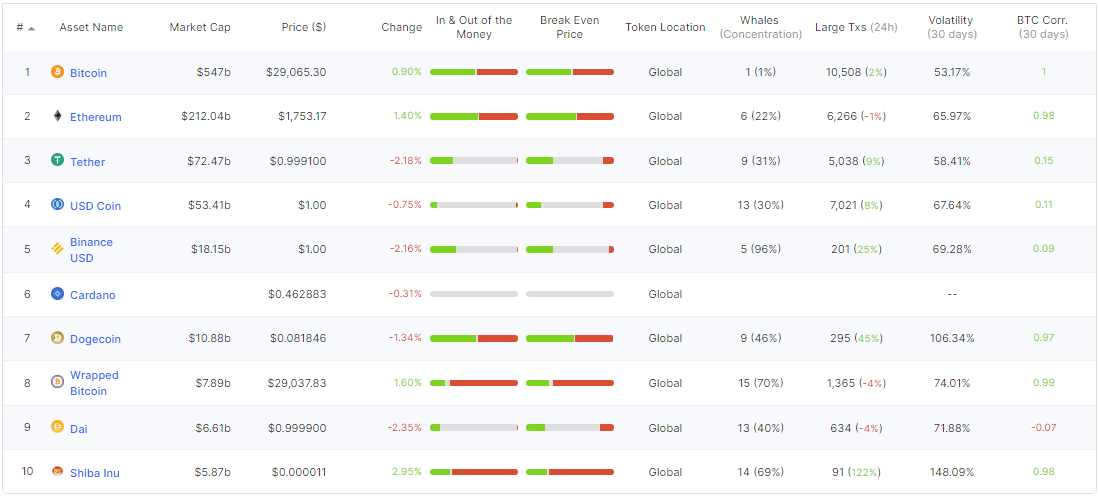This screenshot has width=1099, height=497.
Task: Click Cardano's price $0.462883
Action: [297, 294]
